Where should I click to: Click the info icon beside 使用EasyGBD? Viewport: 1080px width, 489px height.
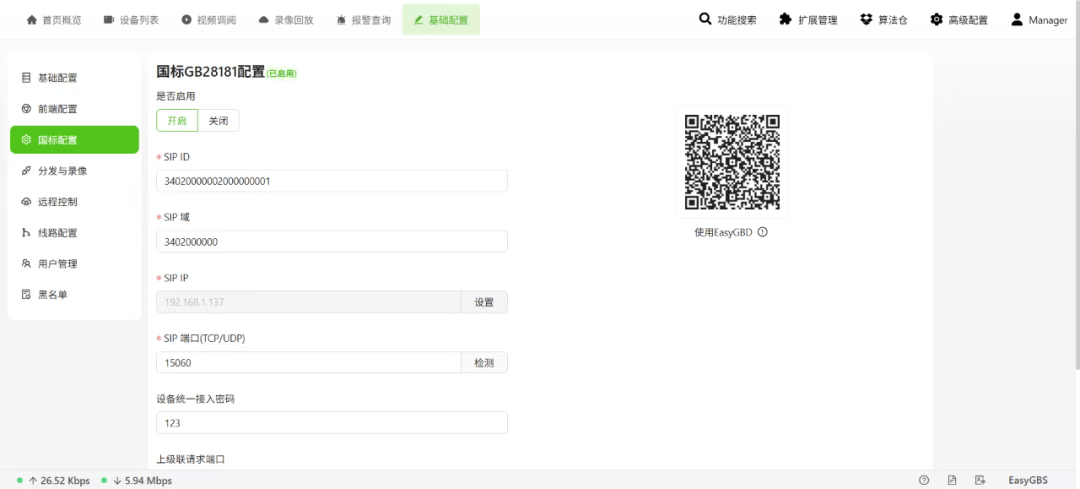point(763,232)
